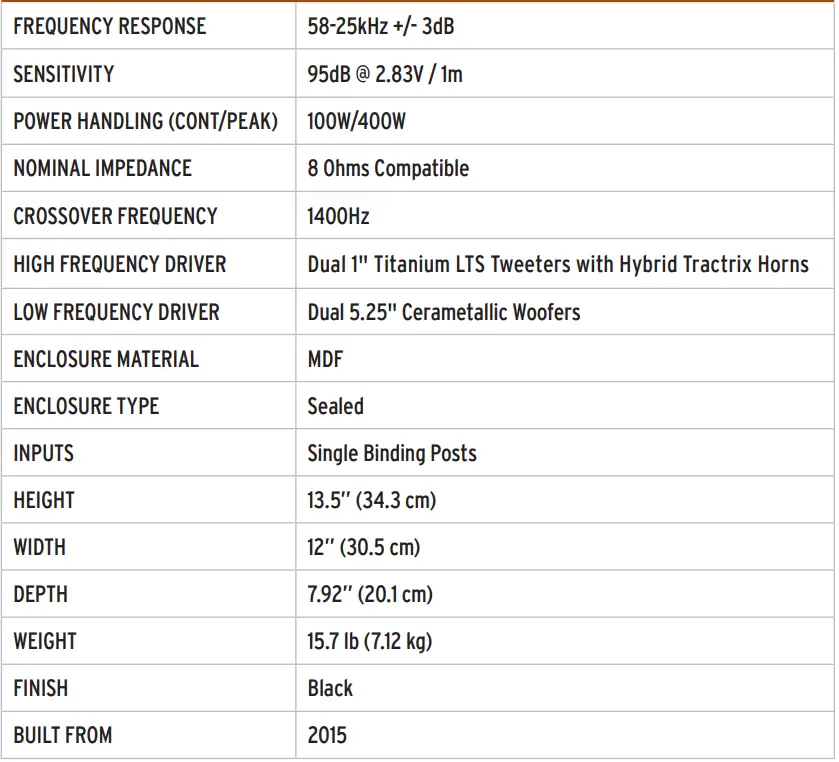Select the 58-25kHz +/- 3dB value
This screenshot has height=762, width=839.
click(380, 27)
